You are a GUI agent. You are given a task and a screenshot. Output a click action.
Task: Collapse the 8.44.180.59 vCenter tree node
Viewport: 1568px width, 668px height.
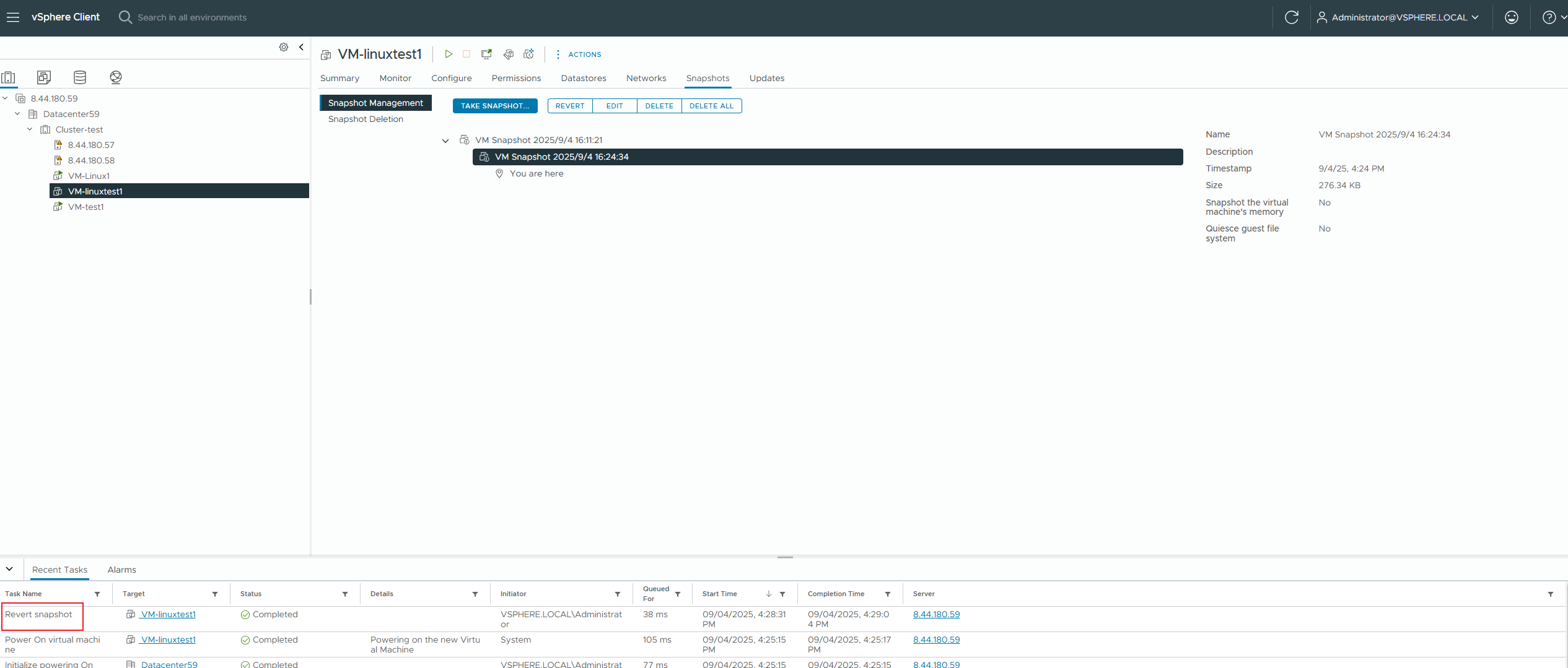(5, 98)
